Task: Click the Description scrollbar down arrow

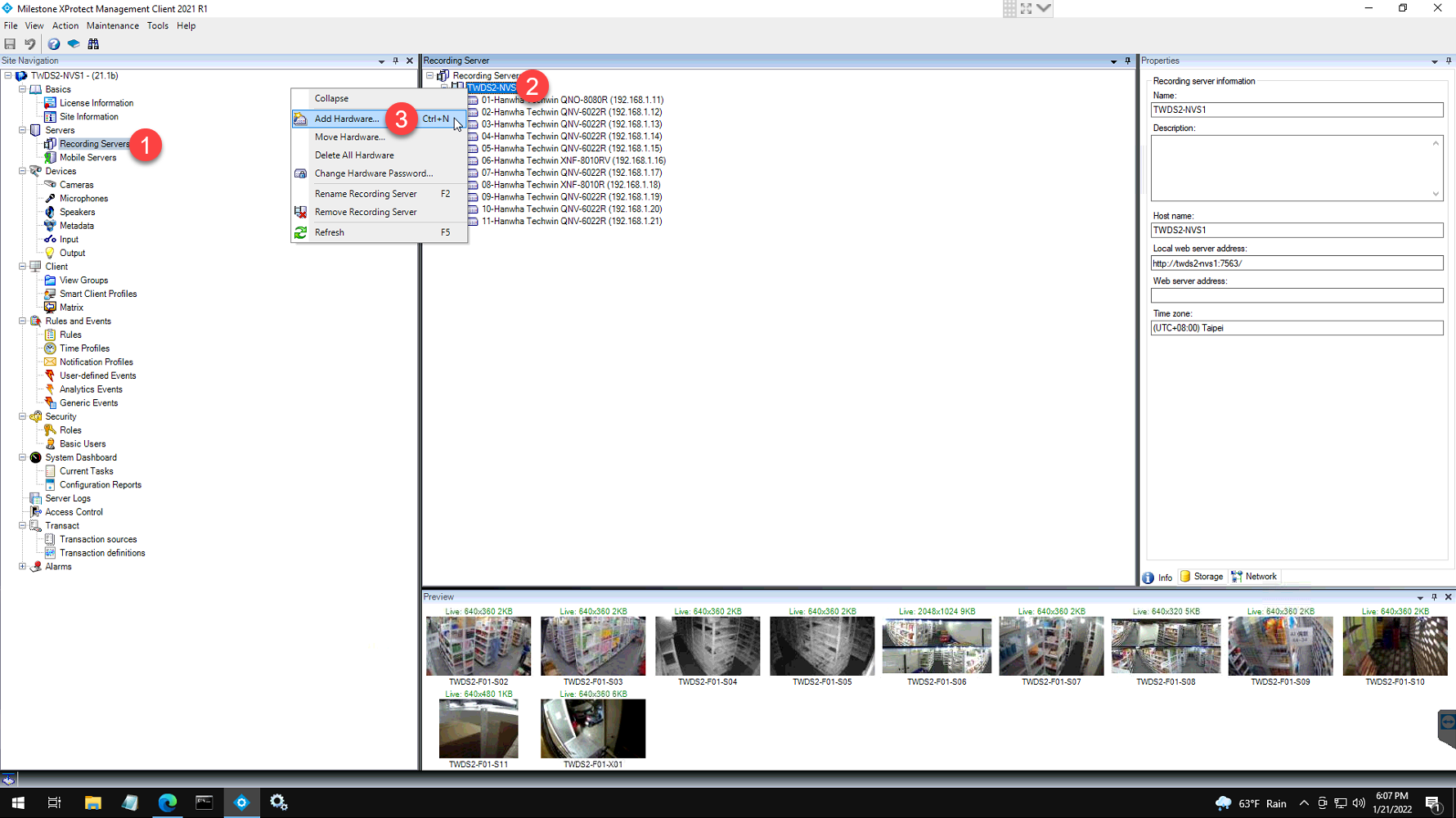Action: (x=1436, y=194)
